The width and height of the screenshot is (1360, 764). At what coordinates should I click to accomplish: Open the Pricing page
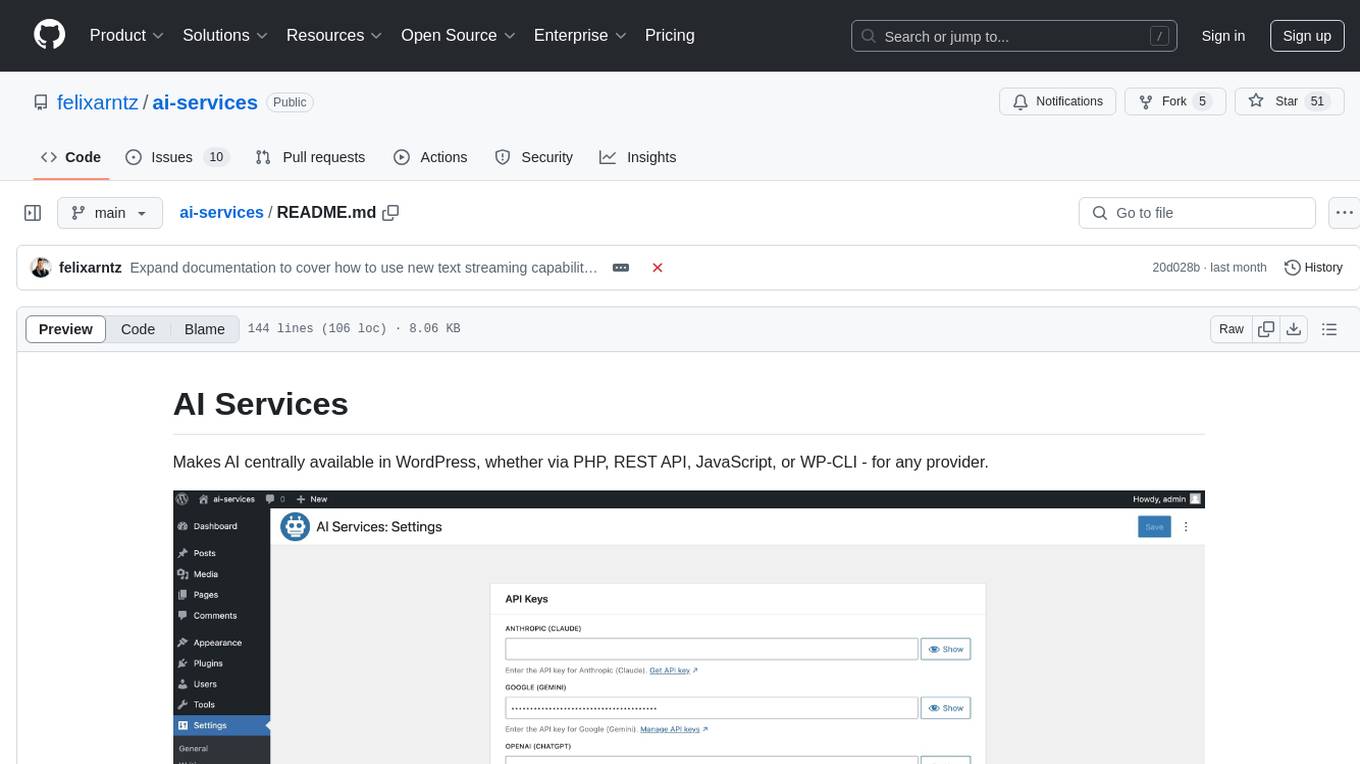[x=670, y=35]
